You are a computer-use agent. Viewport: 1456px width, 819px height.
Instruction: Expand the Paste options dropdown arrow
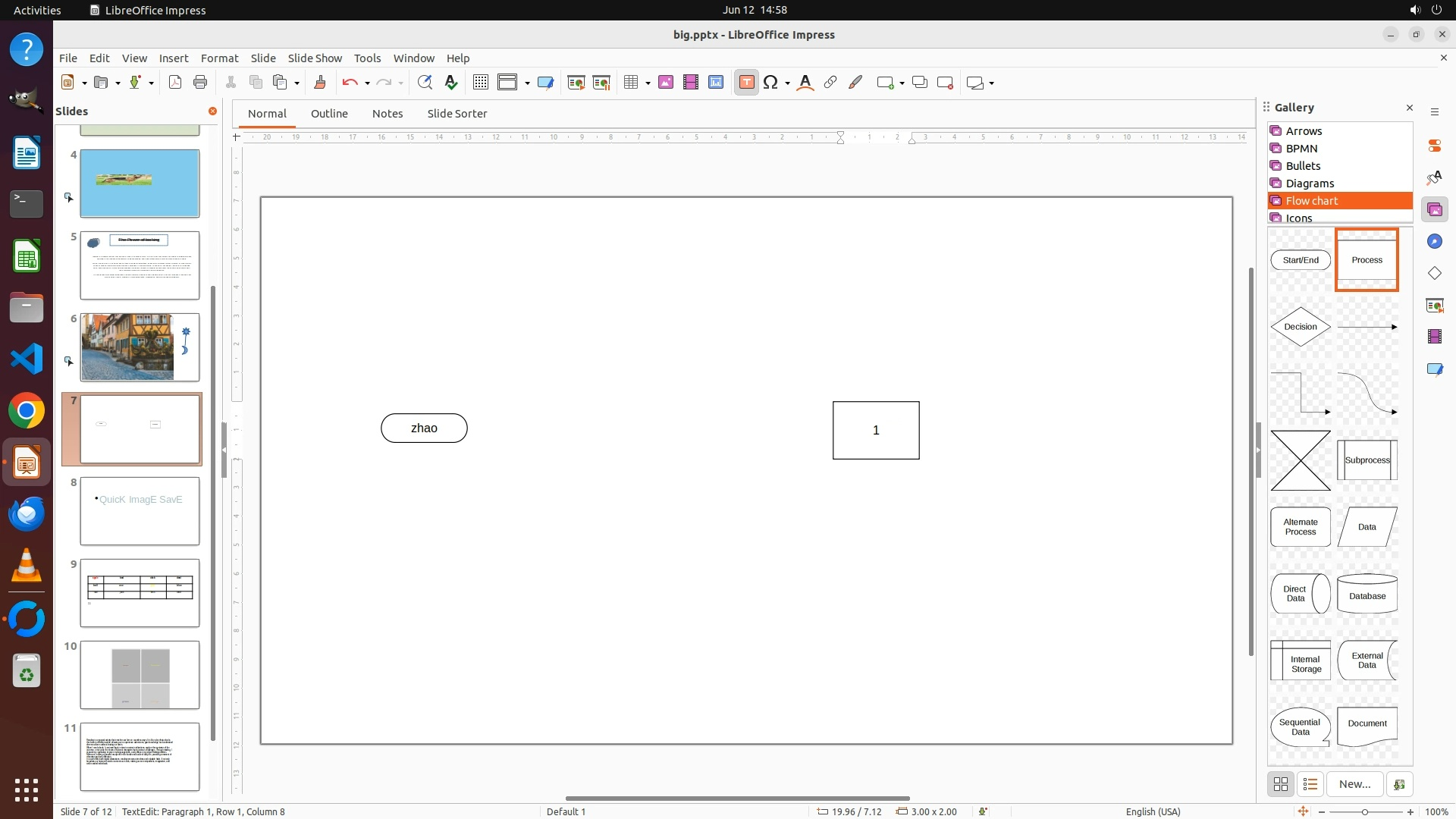(x=297, y=83)
